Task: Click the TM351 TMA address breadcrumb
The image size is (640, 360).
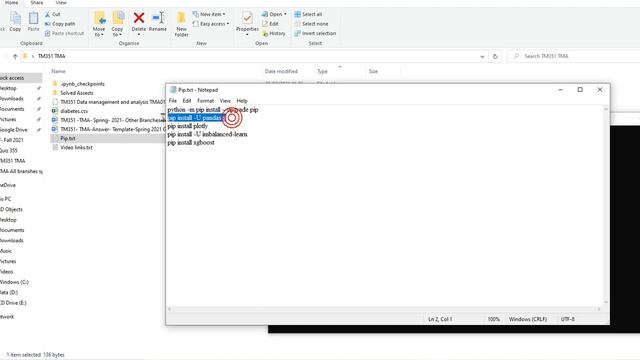Action: tap(51, 56)
